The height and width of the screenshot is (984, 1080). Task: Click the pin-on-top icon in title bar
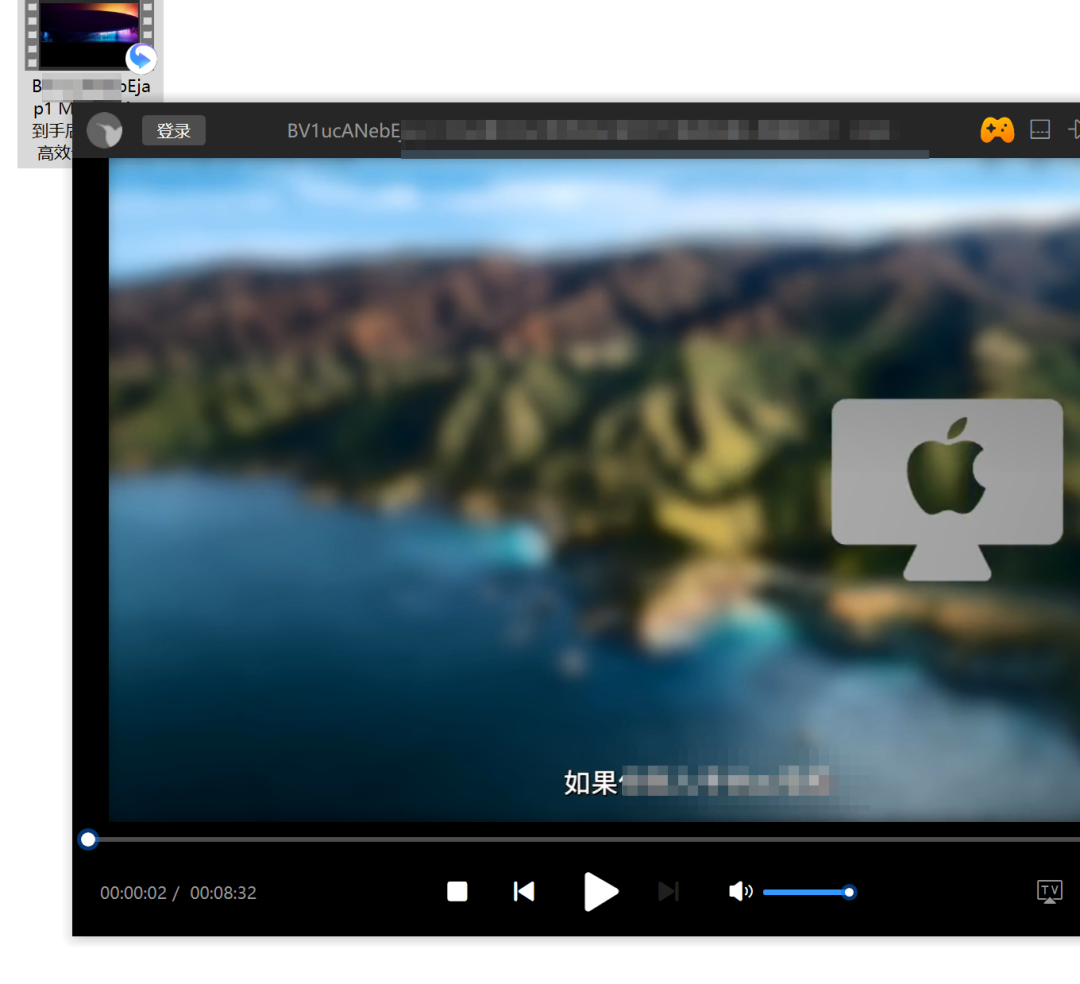(x=1074, y=129)
